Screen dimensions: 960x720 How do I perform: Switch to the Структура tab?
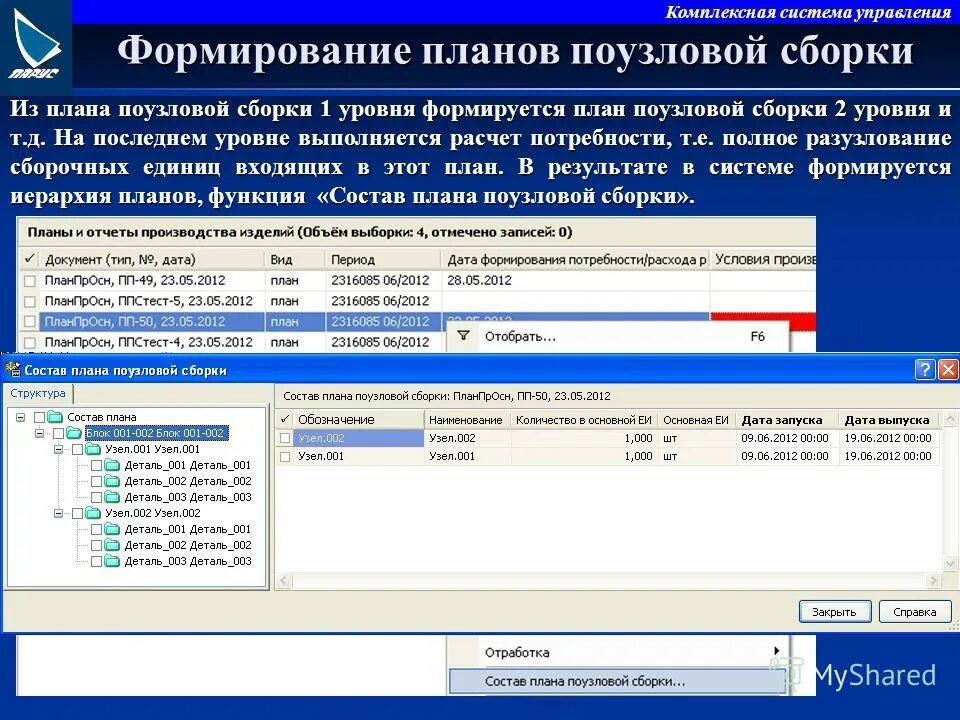[x=38, y=393]
